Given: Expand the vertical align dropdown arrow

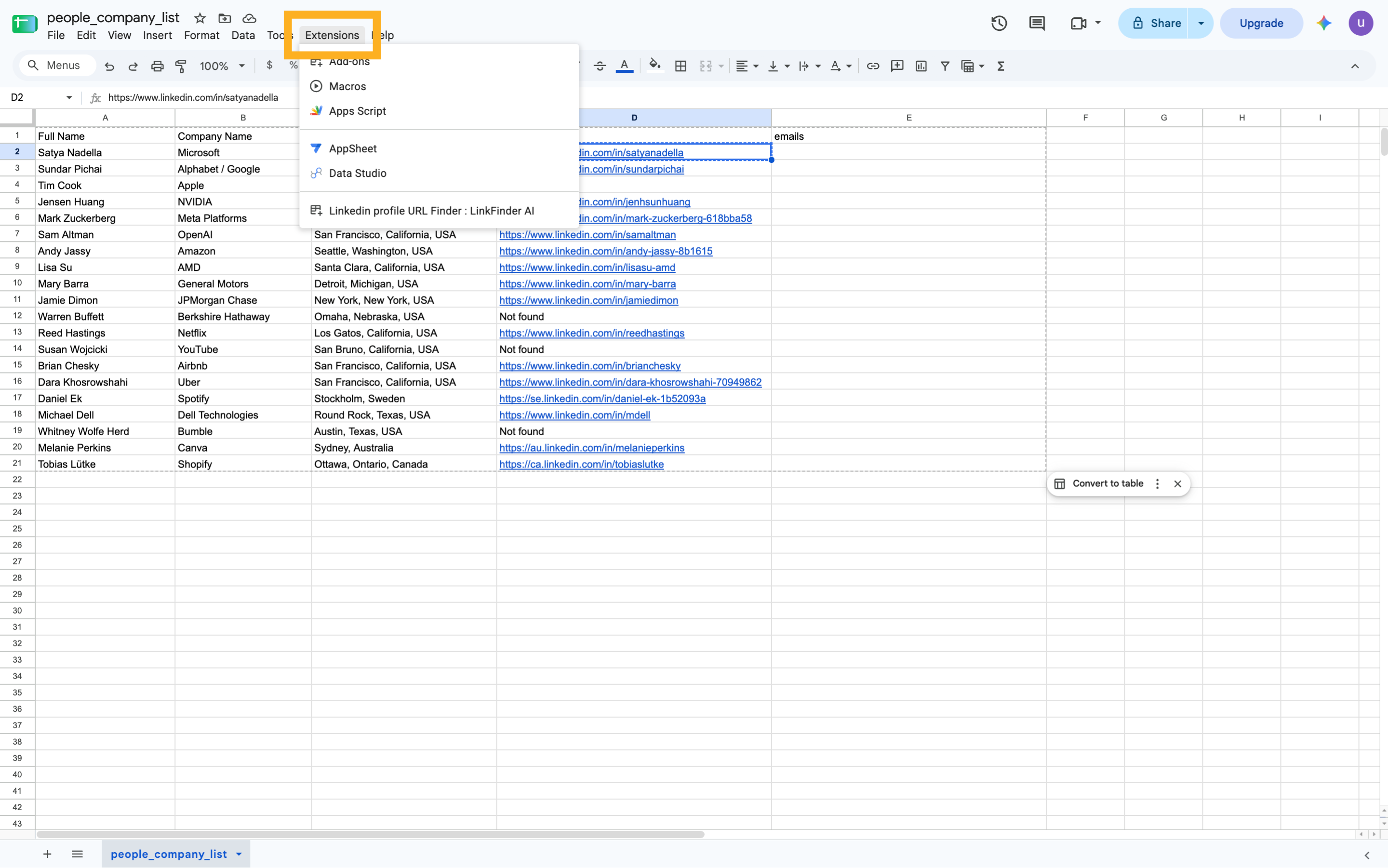Looking at the screenshot, I should pyautogui.click(x=787, y=66).
